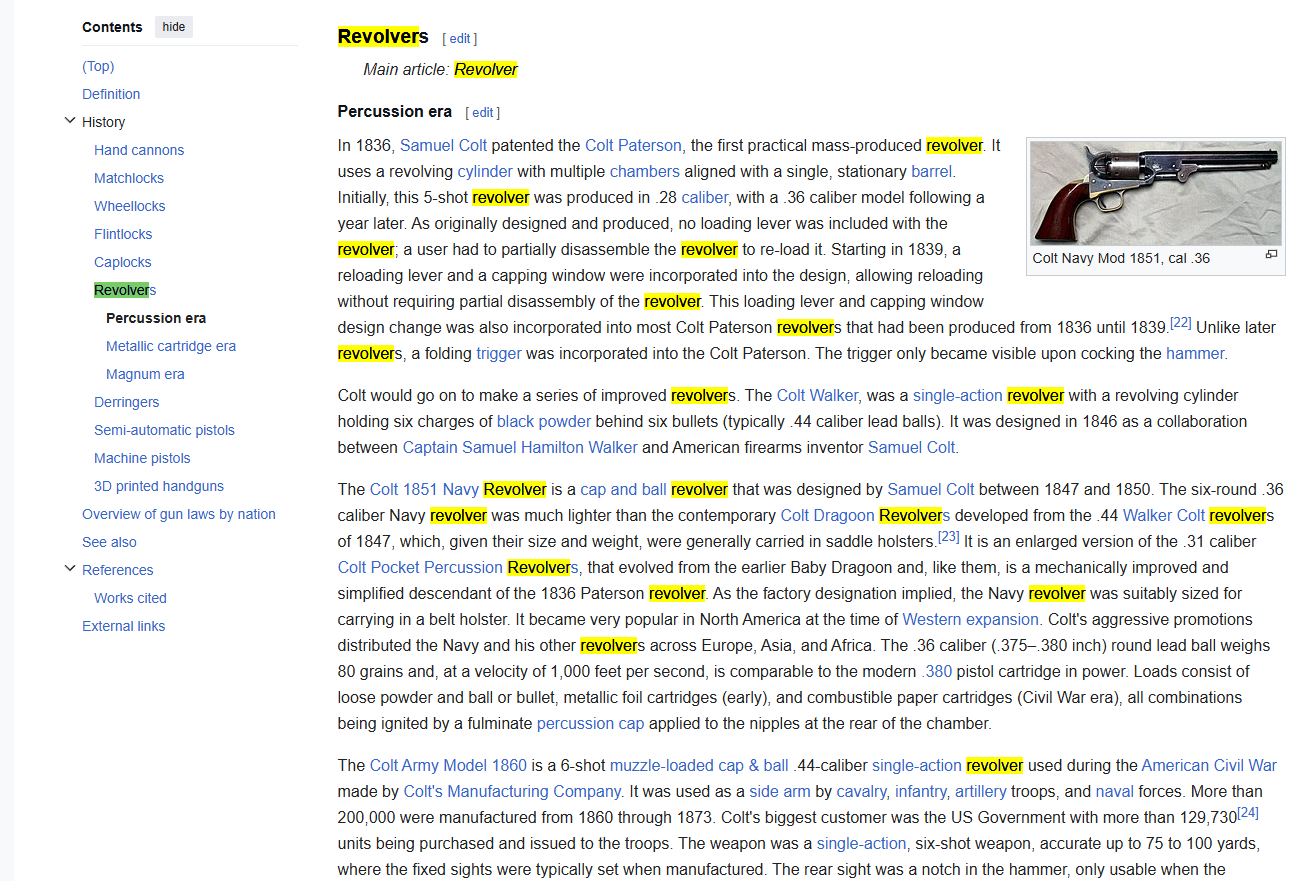Image resolution: width=1311 pixels, height=881 pixels.
Task: Open the main article Revolver link
Action: coord(486,69)
